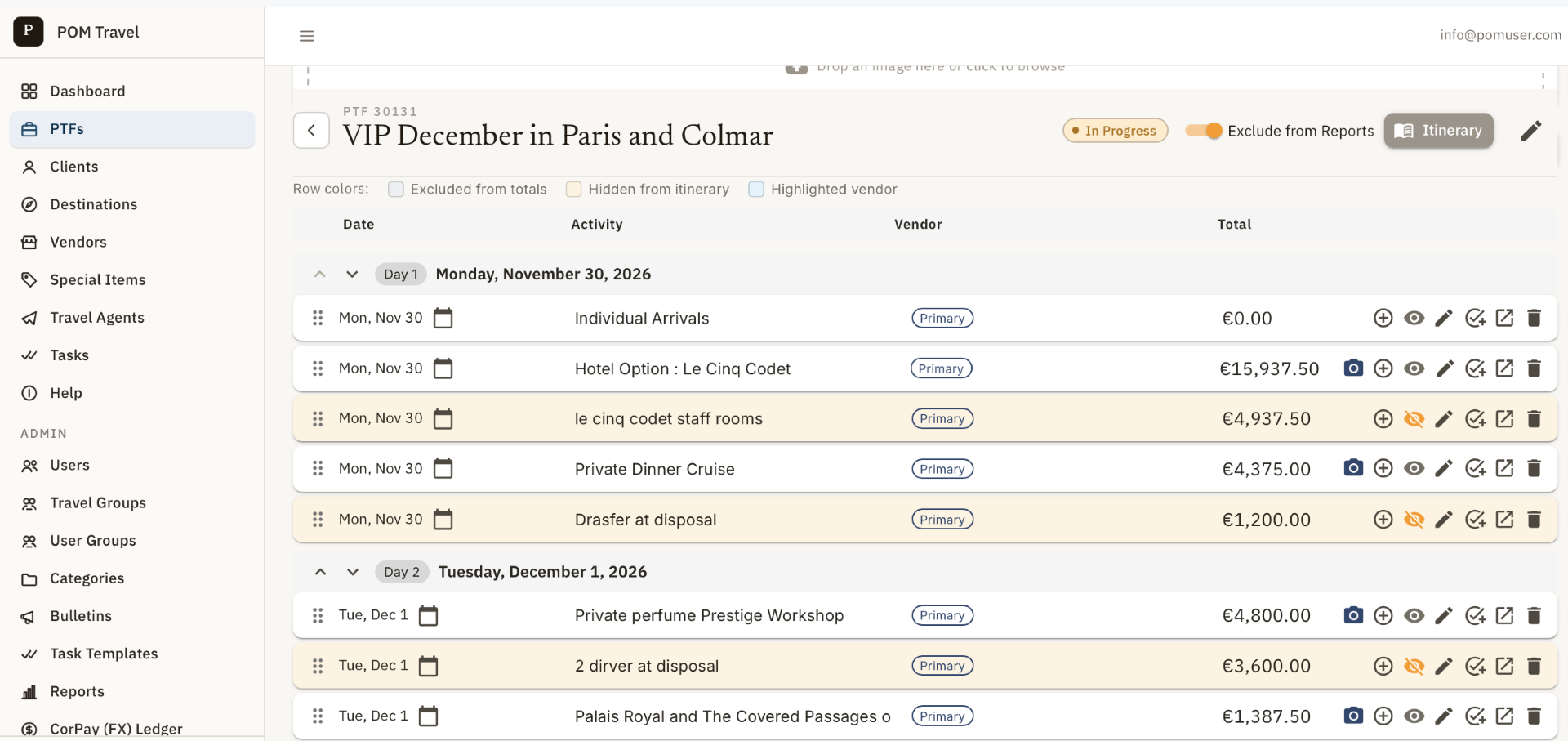Expand Day 2 with down chevron

[x=352, y=572]
